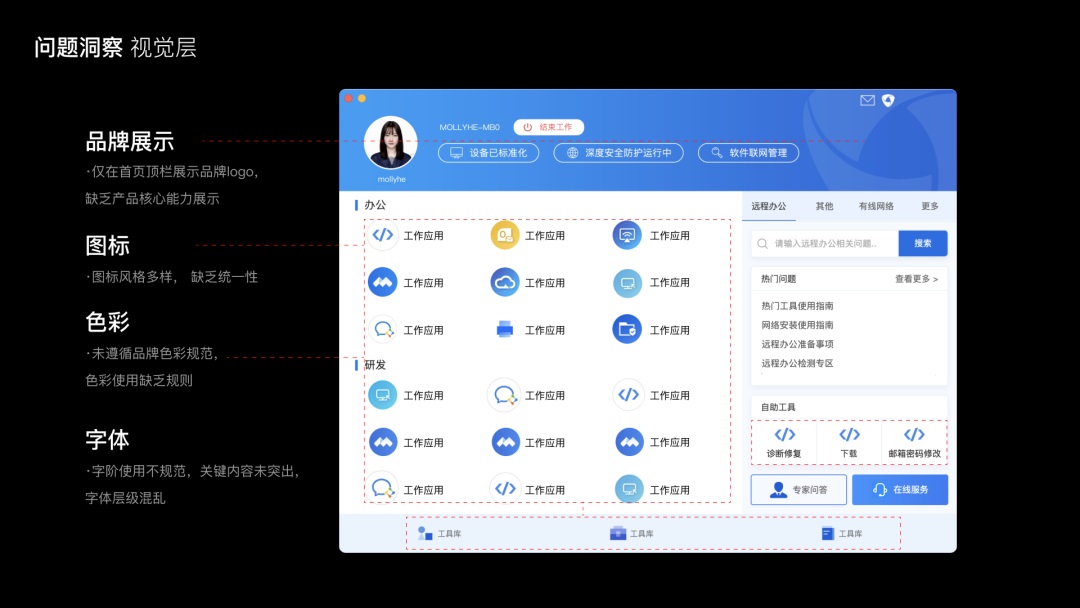Click the blue 搜索 button
The width and height of the screenshot is (1080, 608).
[922, 243]
